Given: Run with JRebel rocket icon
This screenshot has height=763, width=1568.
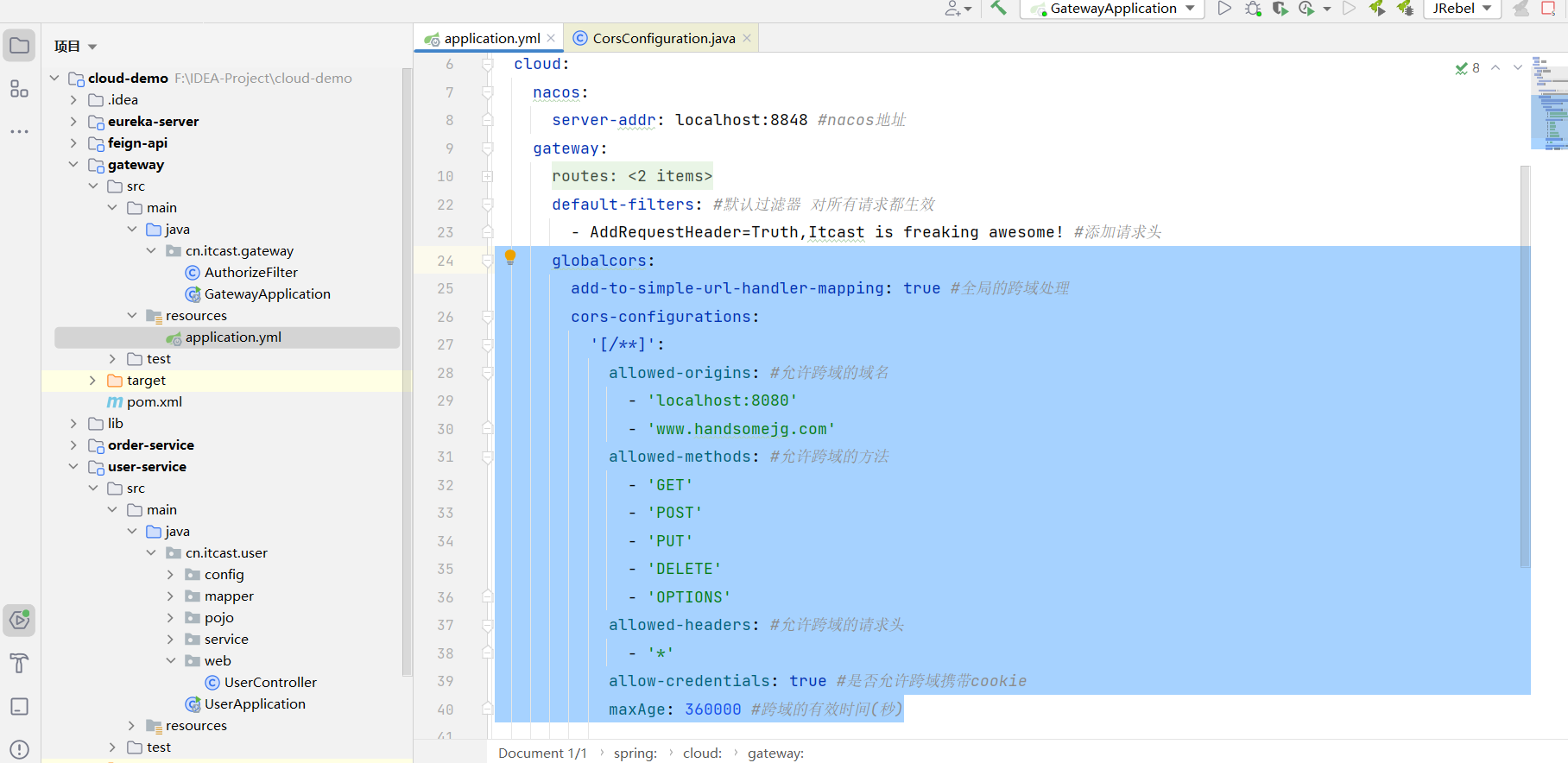Looking at the screenshot, I should [x=1377, y=9].
